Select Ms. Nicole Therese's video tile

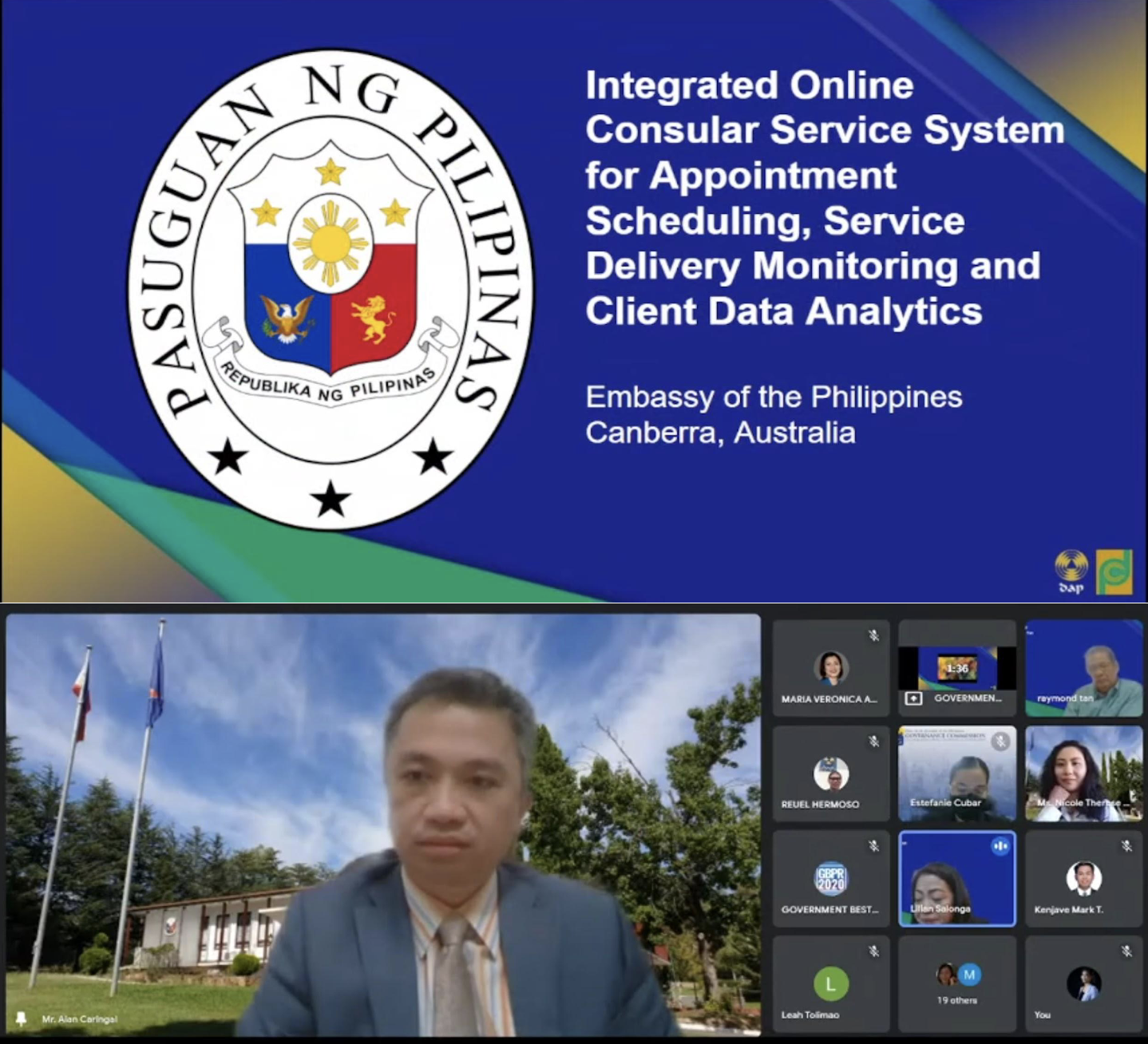1084,773
